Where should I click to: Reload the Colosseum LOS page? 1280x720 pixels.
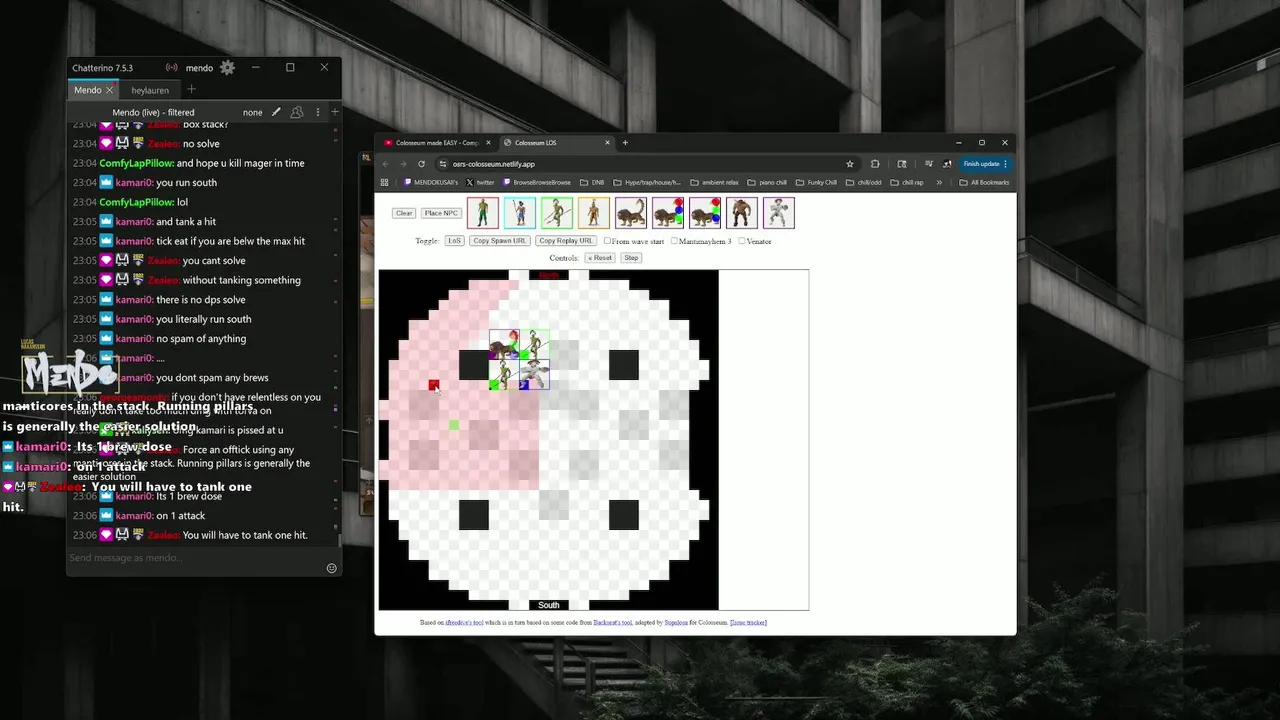coord(421,164)
